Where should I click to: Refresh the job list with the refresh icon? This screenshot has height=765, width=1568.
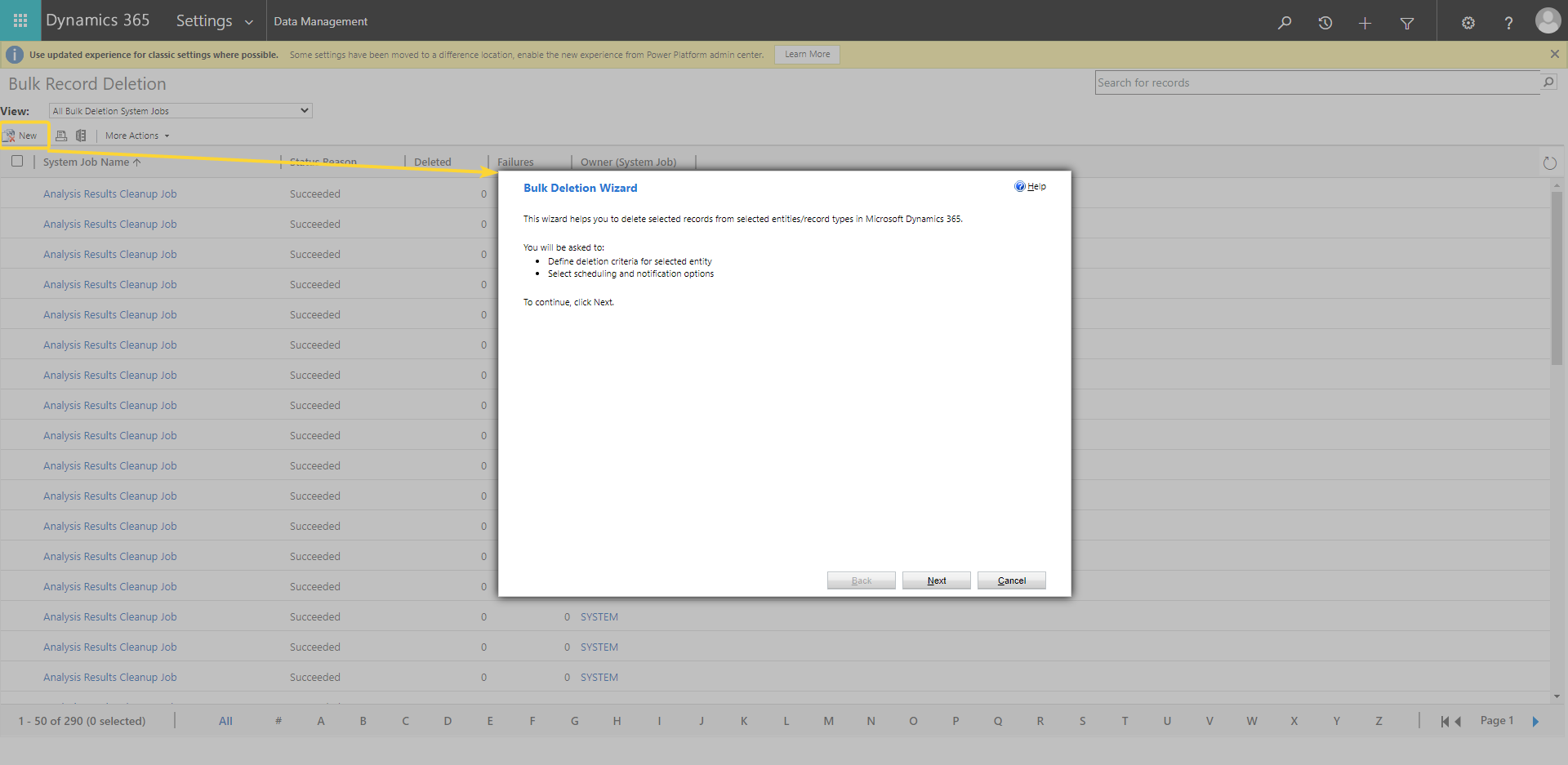tap(1551, 162)
